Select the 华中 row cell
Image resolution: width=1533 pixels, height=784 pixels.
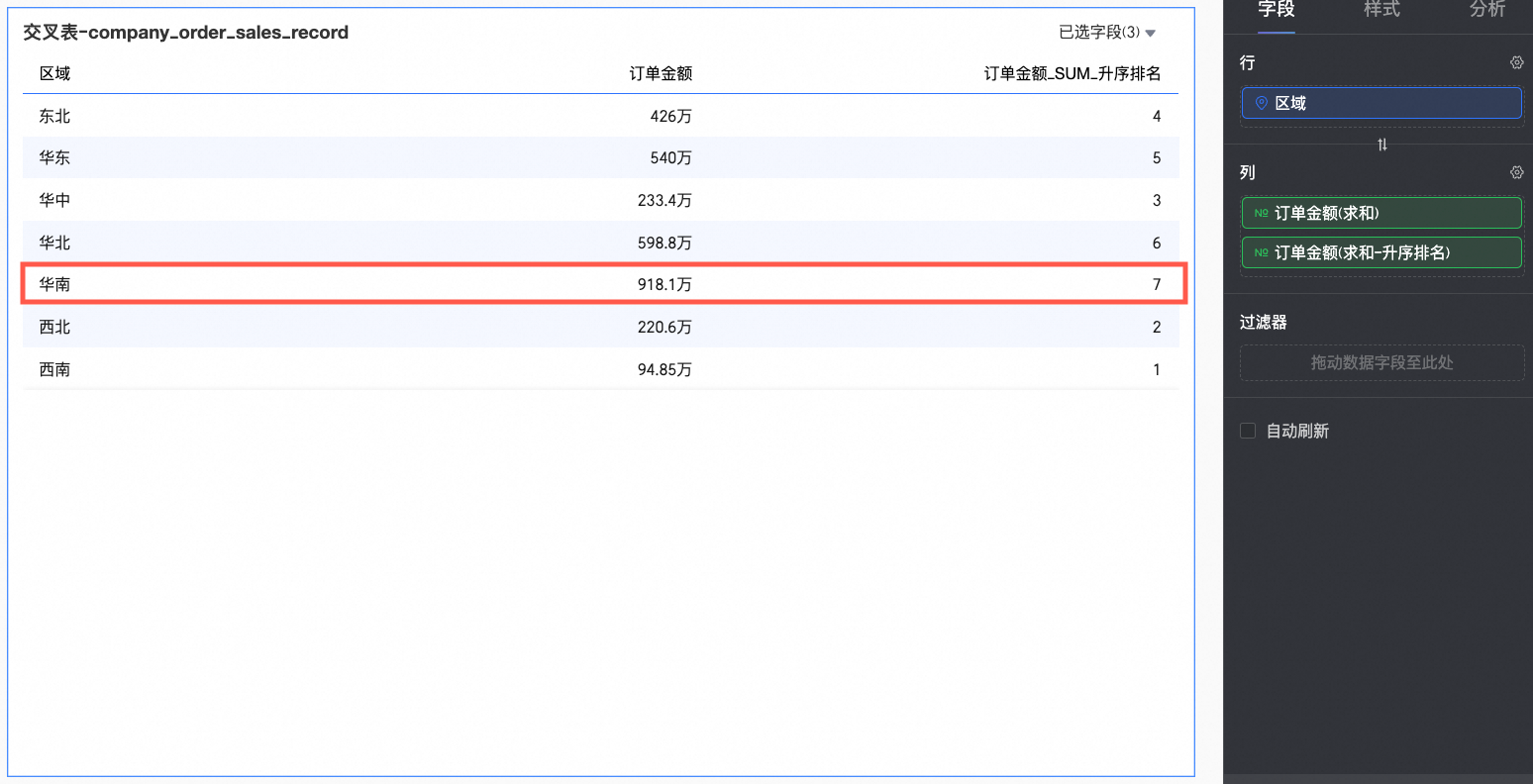(54, 200)
